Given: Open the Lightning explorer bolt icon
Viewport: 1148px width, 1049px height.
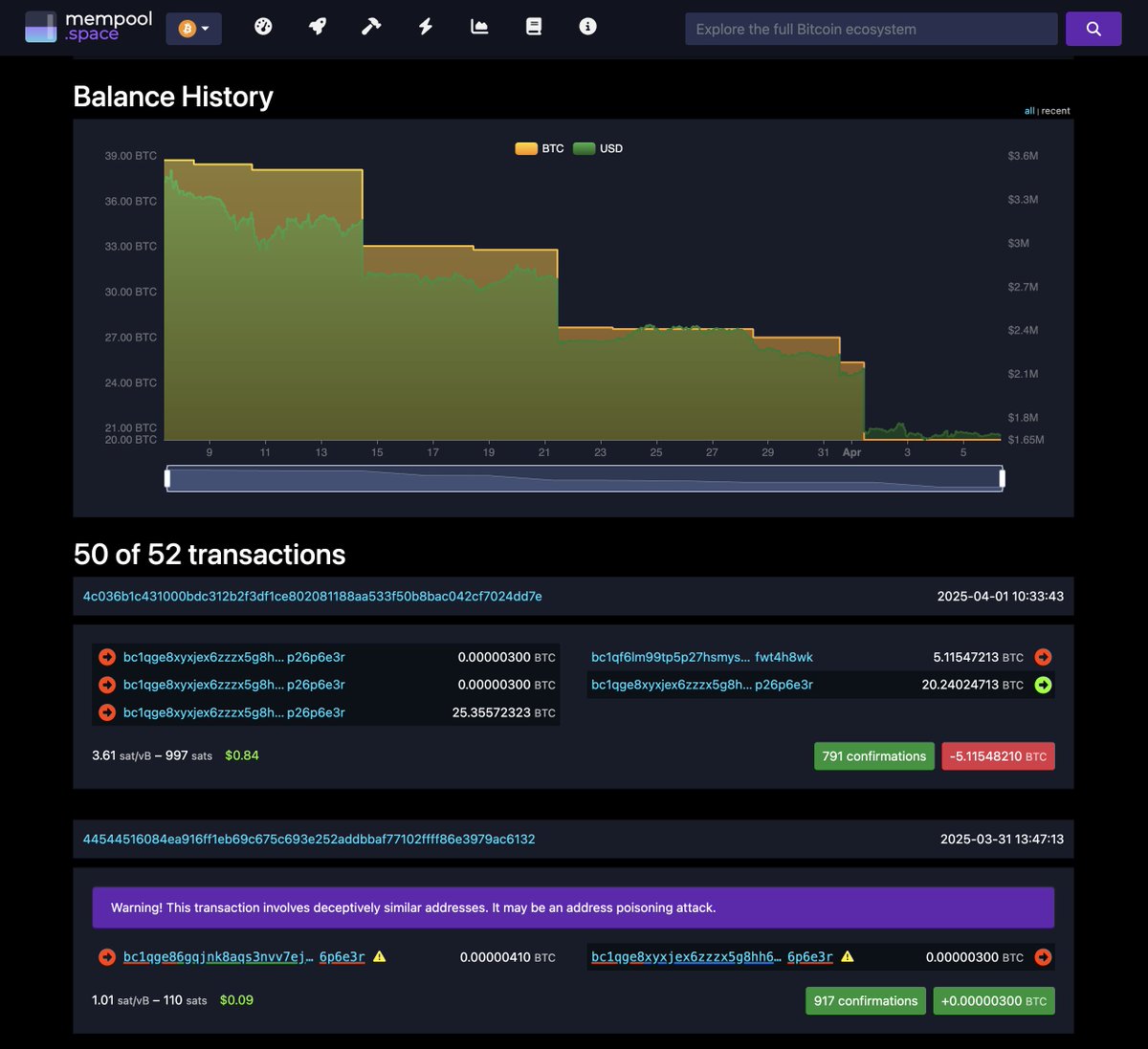Looking at the screenshot, I should pos(424,27).
